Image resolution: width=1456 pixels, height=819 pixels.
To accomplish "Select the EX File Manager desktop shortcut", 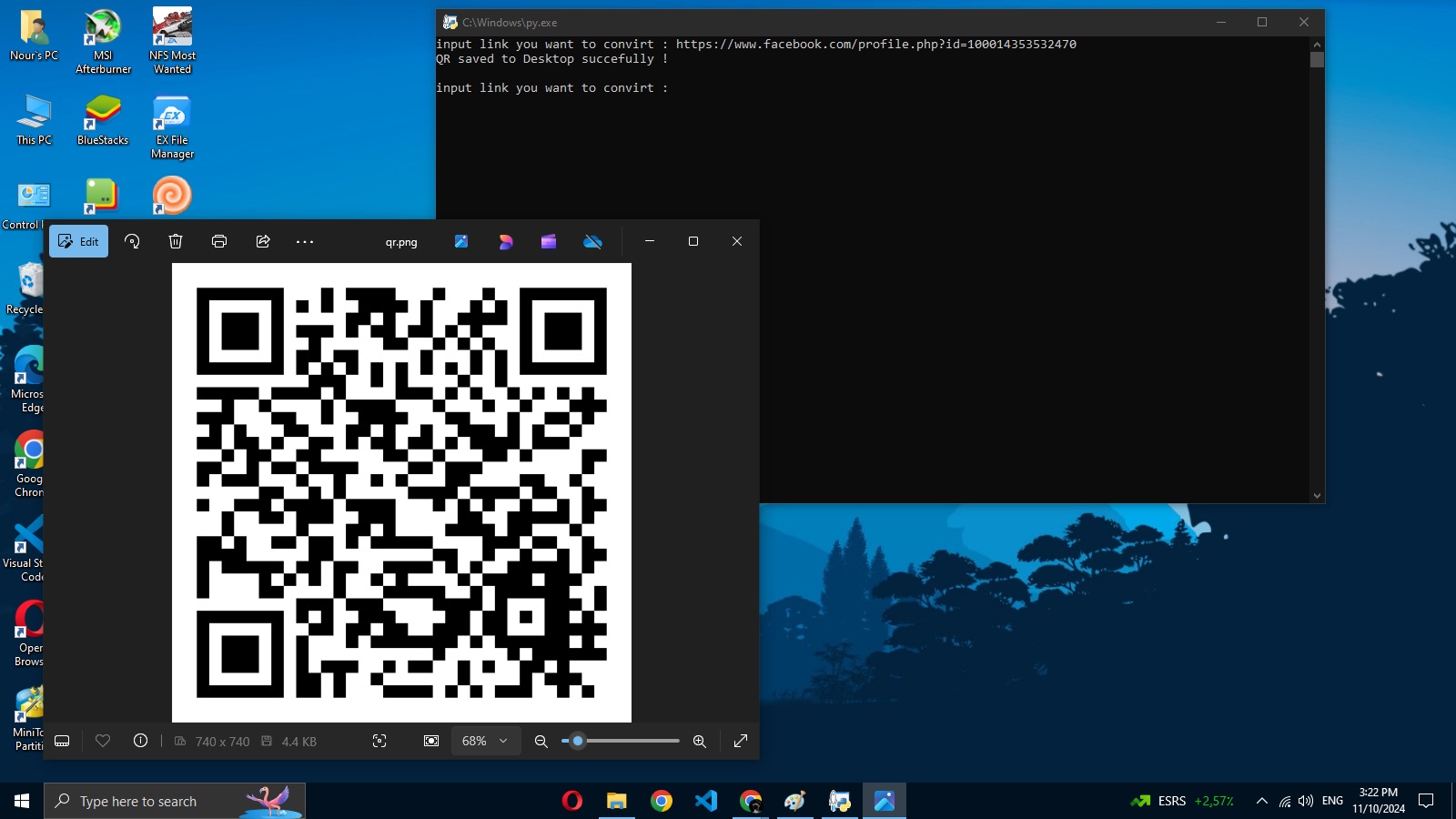I will [172, 127].
